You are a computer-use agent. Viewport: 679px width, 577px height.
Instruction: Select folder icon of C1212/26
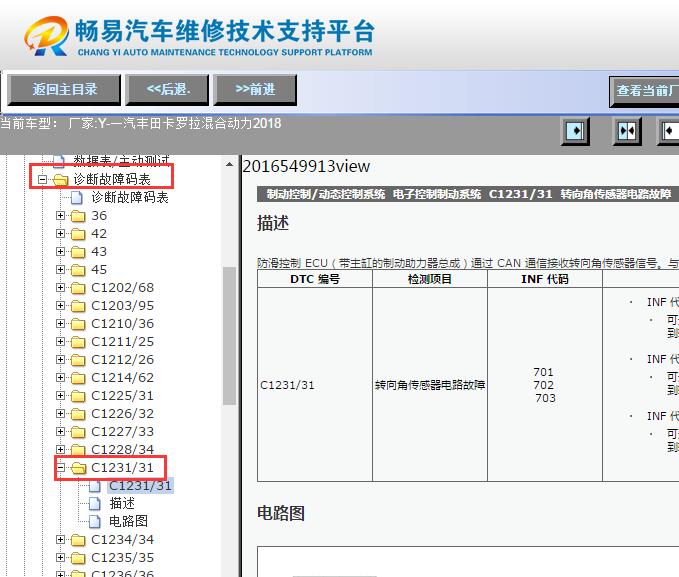[78, 360]
